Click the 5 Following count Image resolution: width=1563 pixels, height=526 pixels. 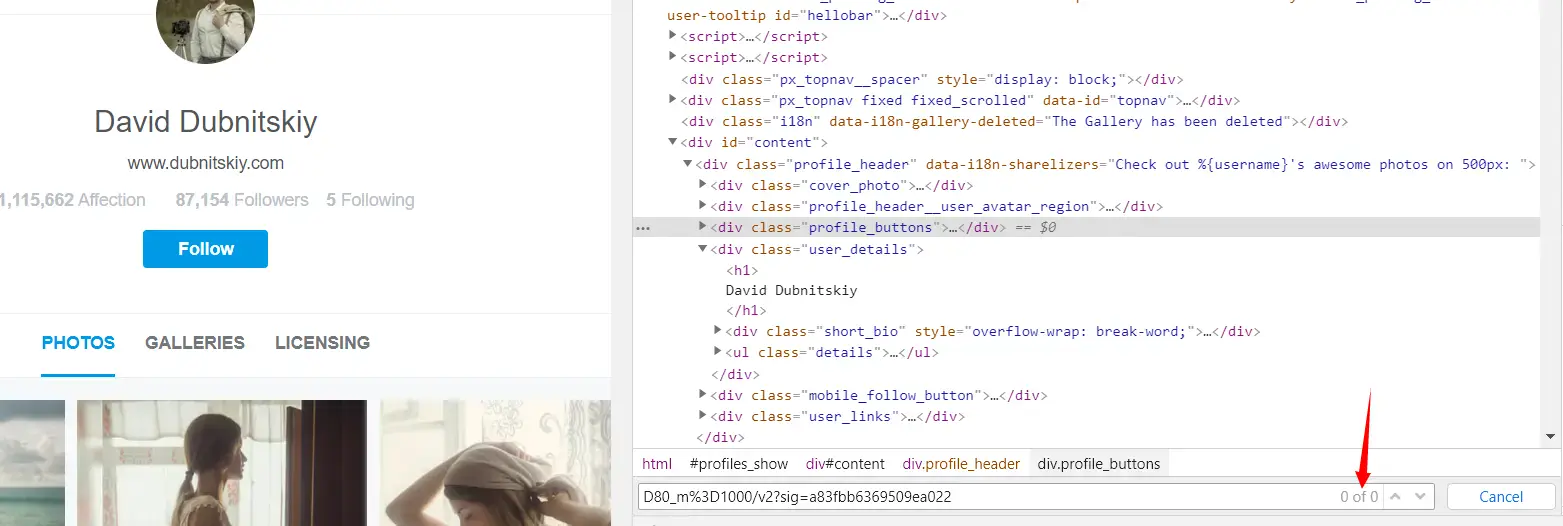tap(370, 200)
